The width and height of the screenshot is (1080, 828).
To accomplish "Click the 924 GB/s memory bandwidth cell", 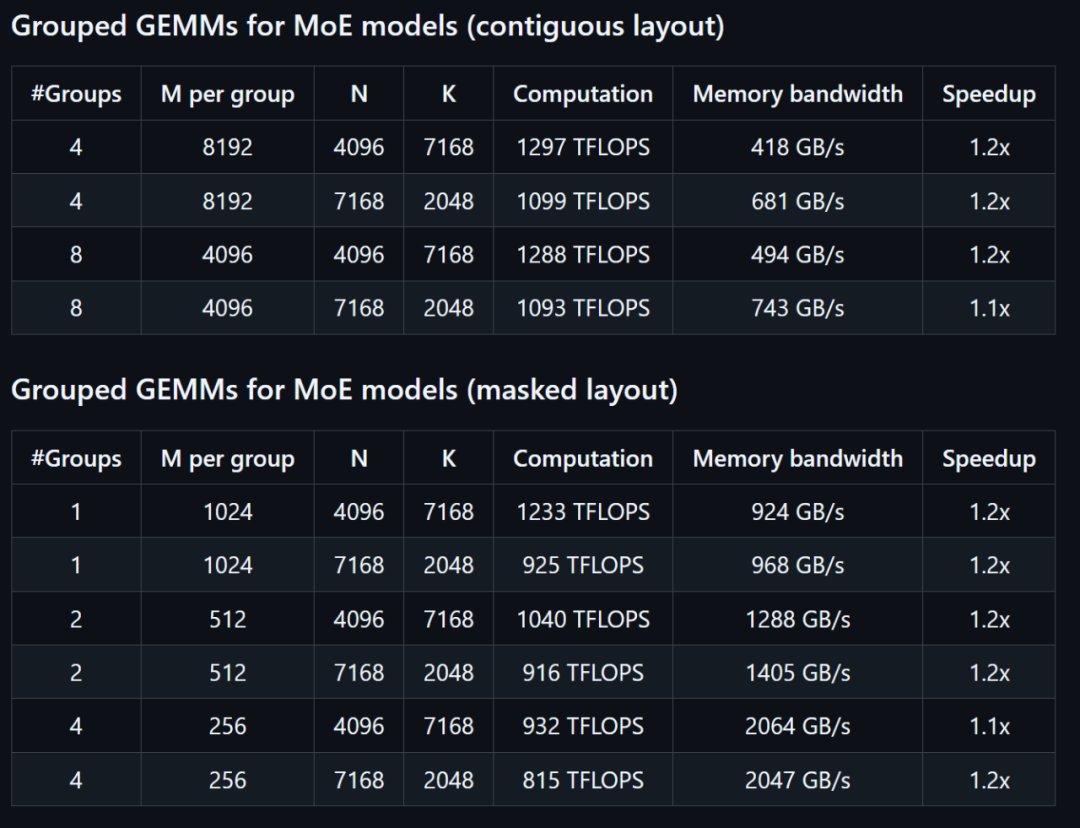I will pyautogui.click(x=797, y=512).
